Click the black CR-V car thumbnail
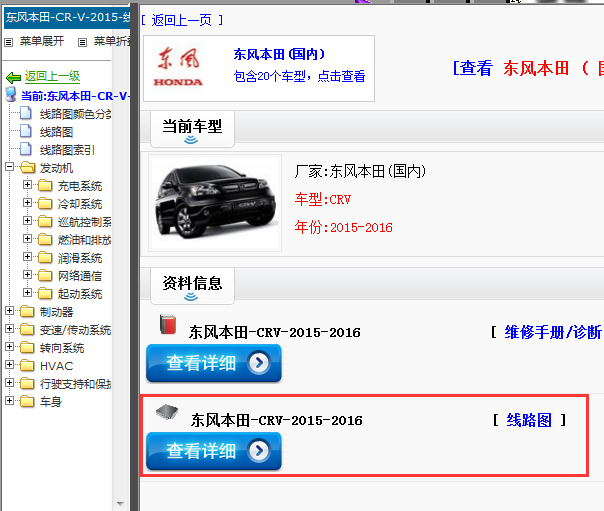The width and height of the screenshot is (604, 511). [215, 203]
